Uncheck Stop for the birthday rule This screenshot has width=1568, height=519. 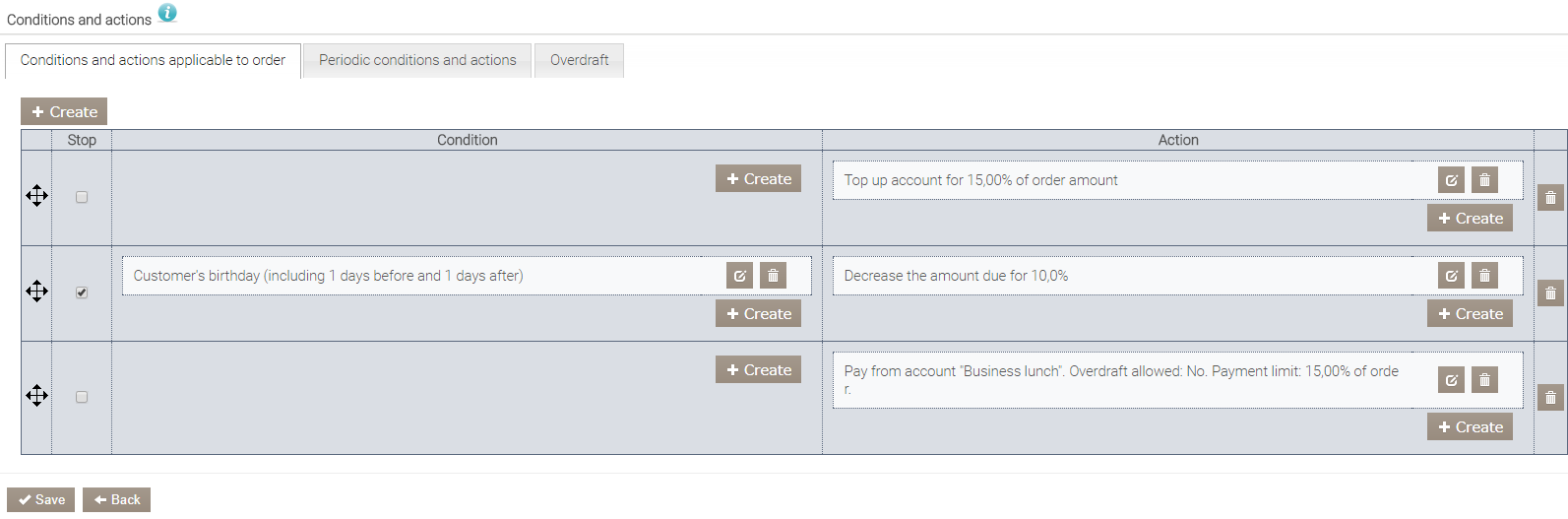click(x=82, y=292)
